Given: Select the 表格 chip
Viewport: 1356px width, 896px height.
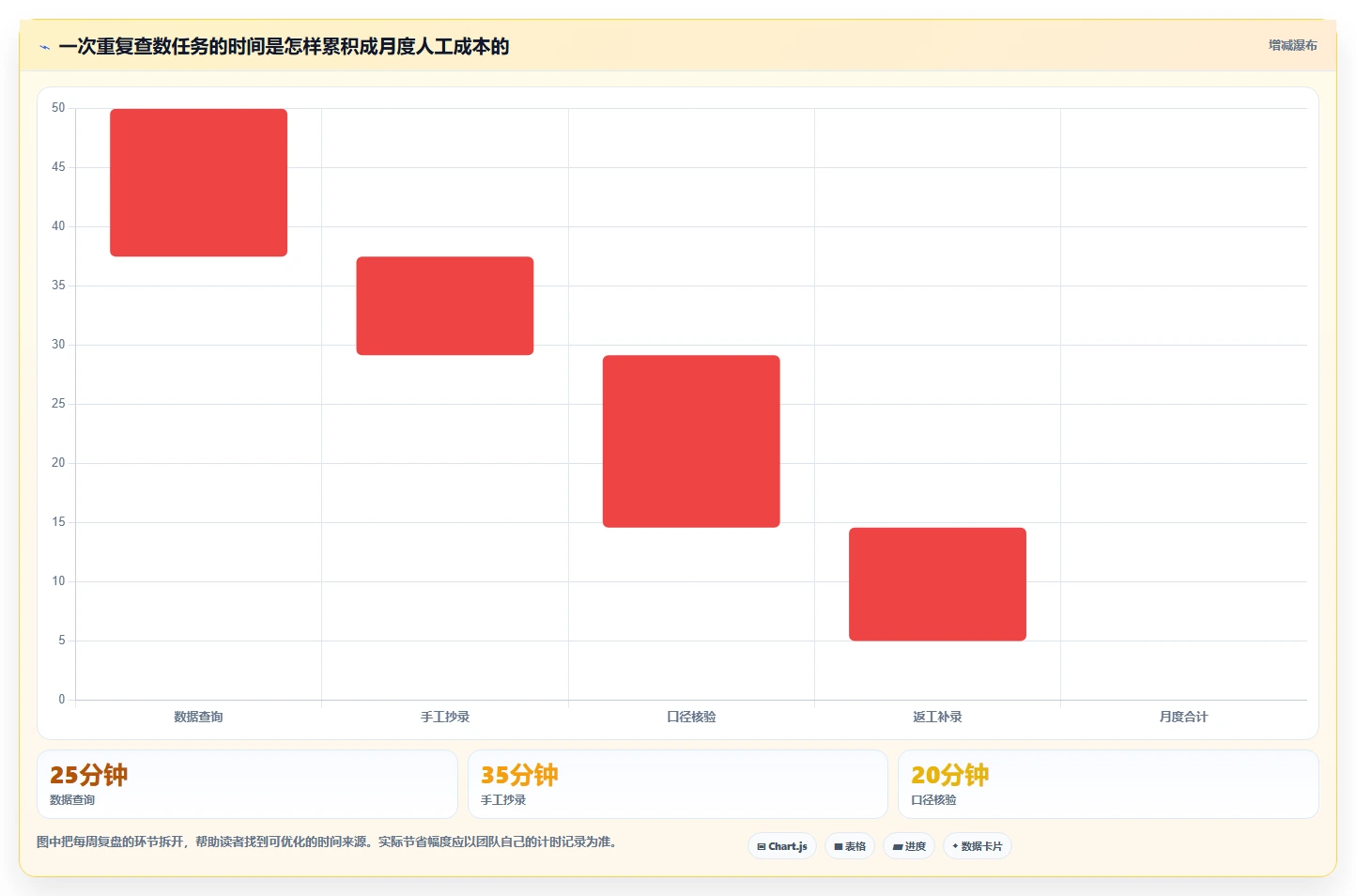Looking at the screenshot, I should pyautogui.click(x=850, y=846).
